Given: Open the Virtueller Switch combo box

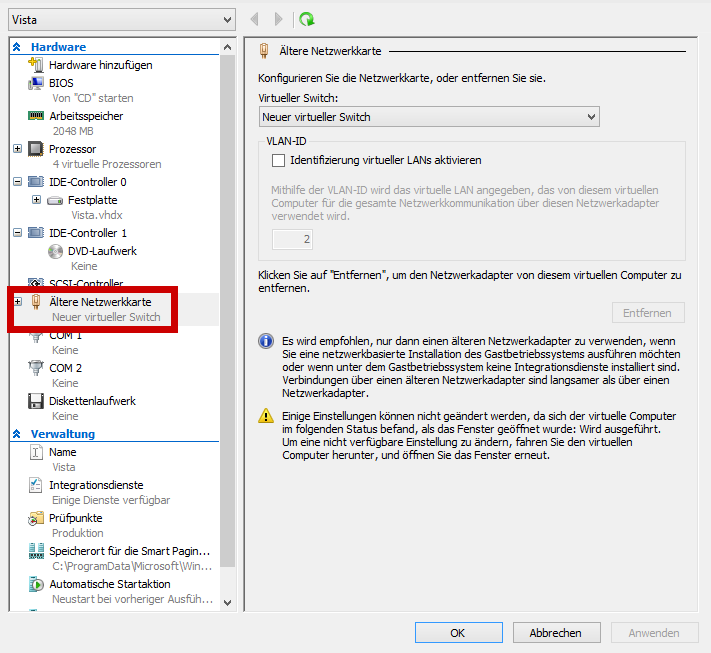Looking at the screenshot, I should pyautogui.click(x=429, y=117).
